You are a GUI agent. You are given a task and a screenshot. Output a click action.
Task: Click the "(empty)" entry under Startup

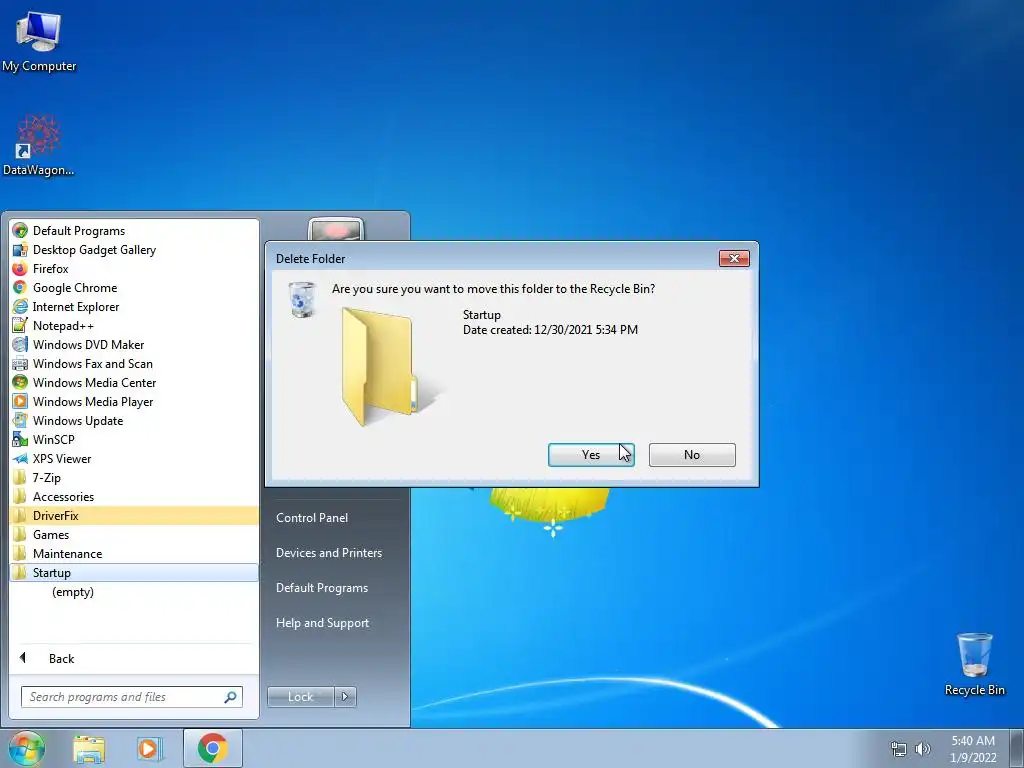73,592
